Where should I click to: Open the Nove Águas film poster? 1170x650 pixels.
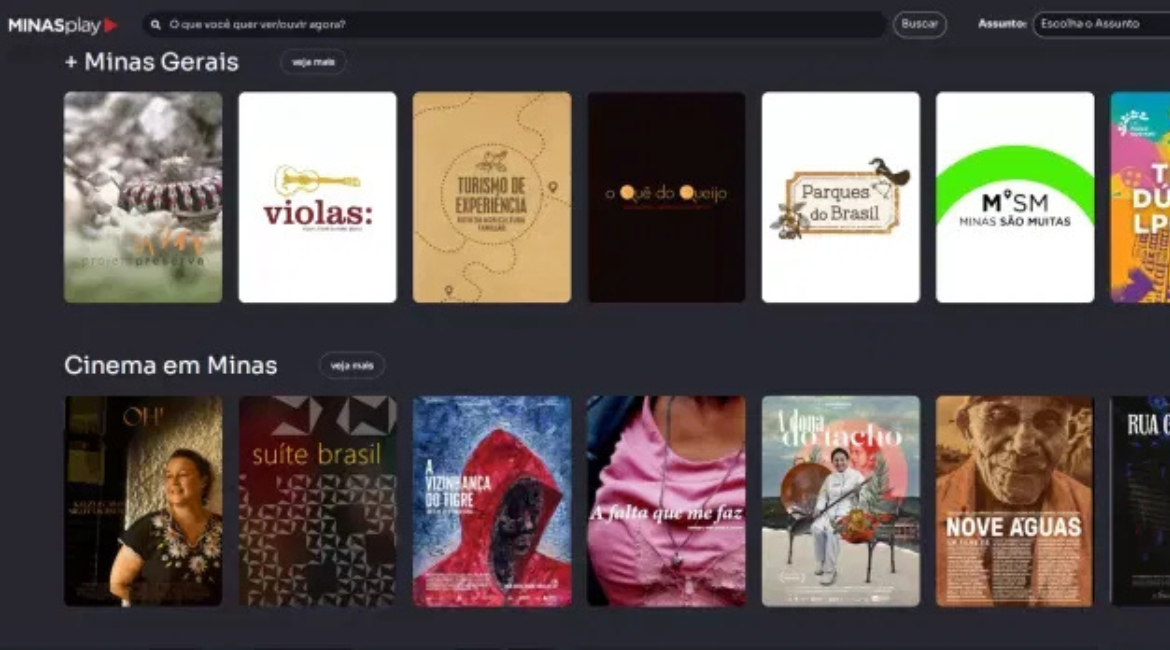click(1015, 501)
